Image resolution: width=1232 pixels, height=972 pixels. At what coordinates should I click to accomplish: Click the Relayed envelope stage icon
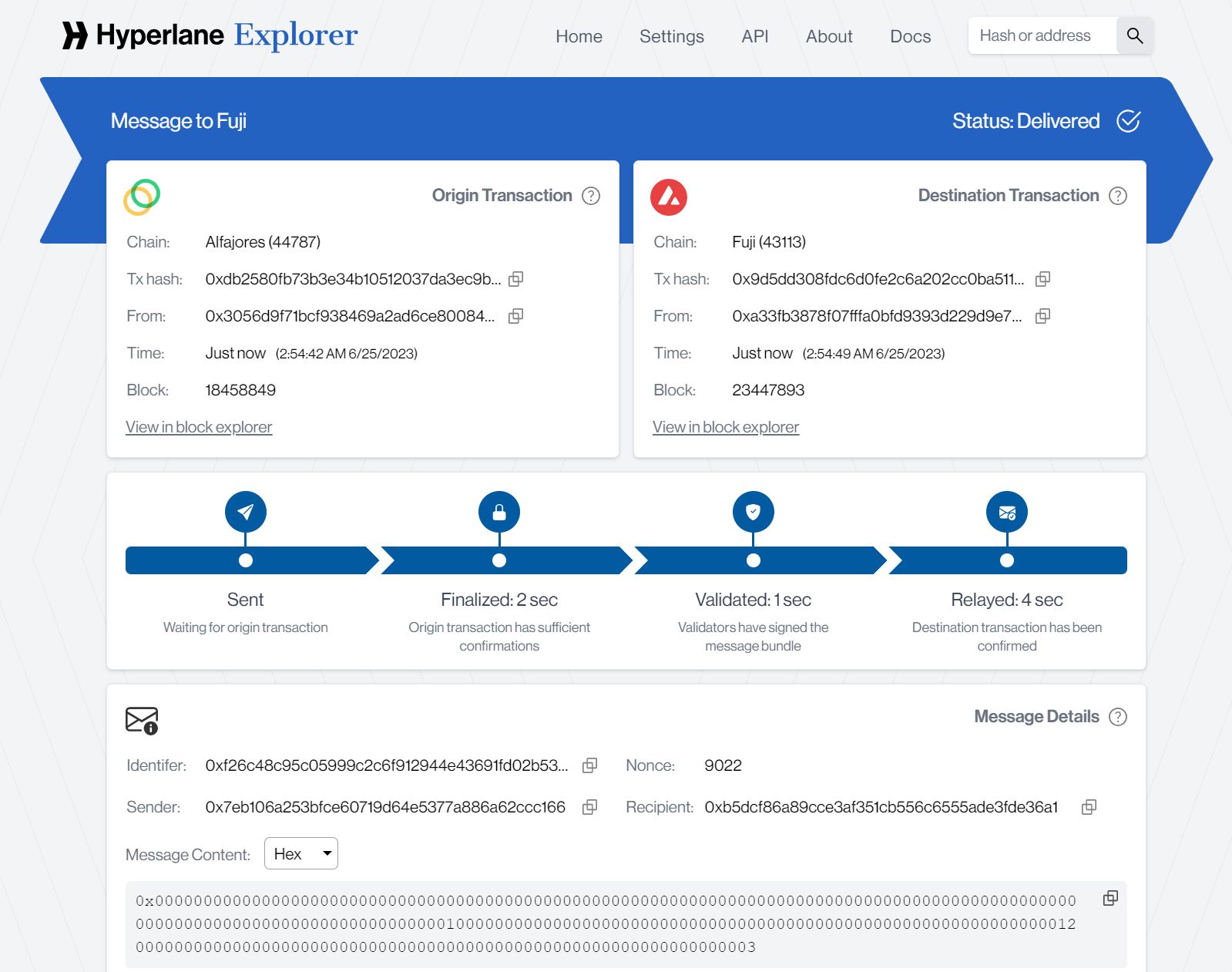point(1007,512)
